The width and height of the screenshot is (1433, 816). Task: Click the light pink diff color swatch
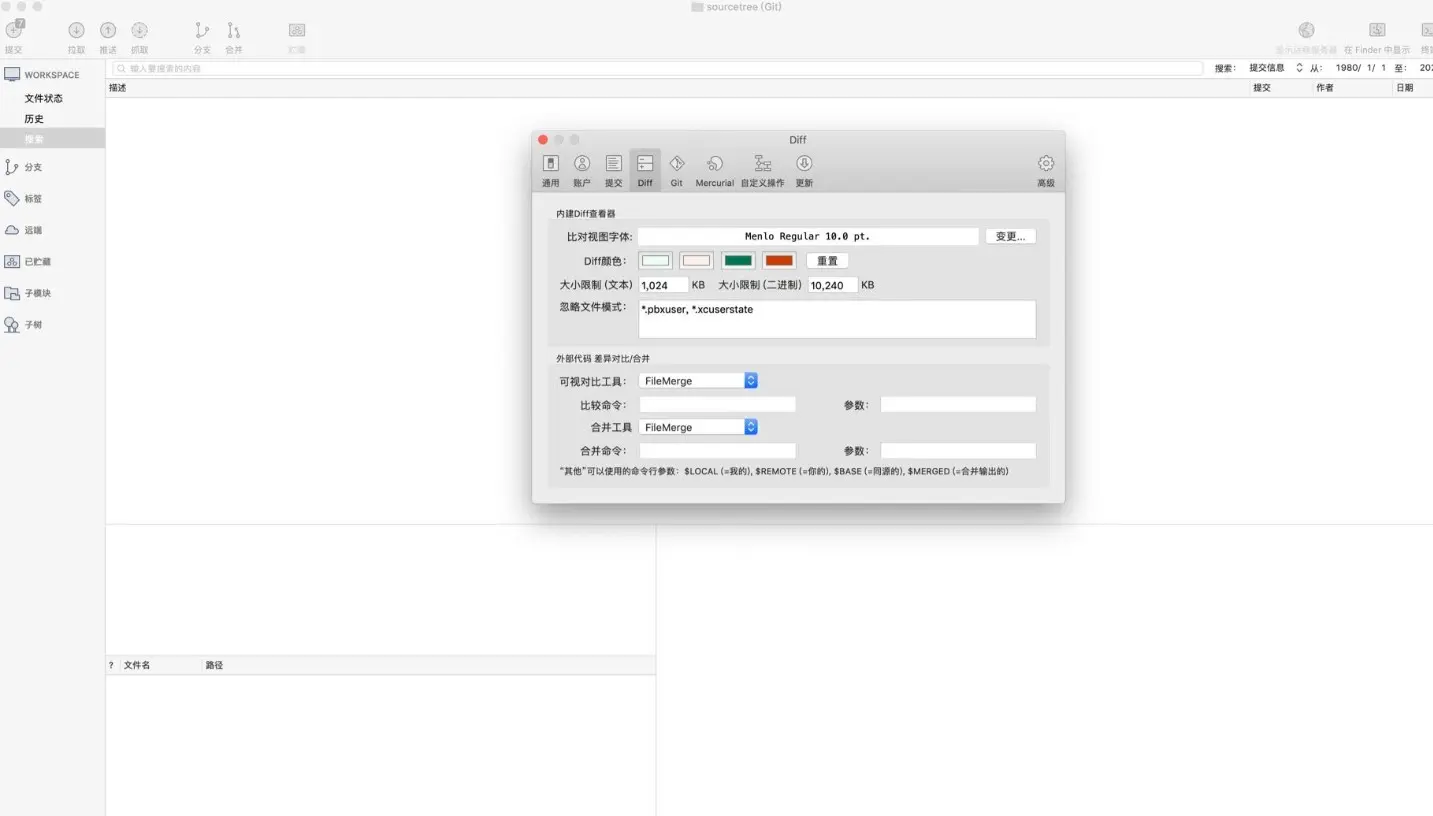pos(696,261)
